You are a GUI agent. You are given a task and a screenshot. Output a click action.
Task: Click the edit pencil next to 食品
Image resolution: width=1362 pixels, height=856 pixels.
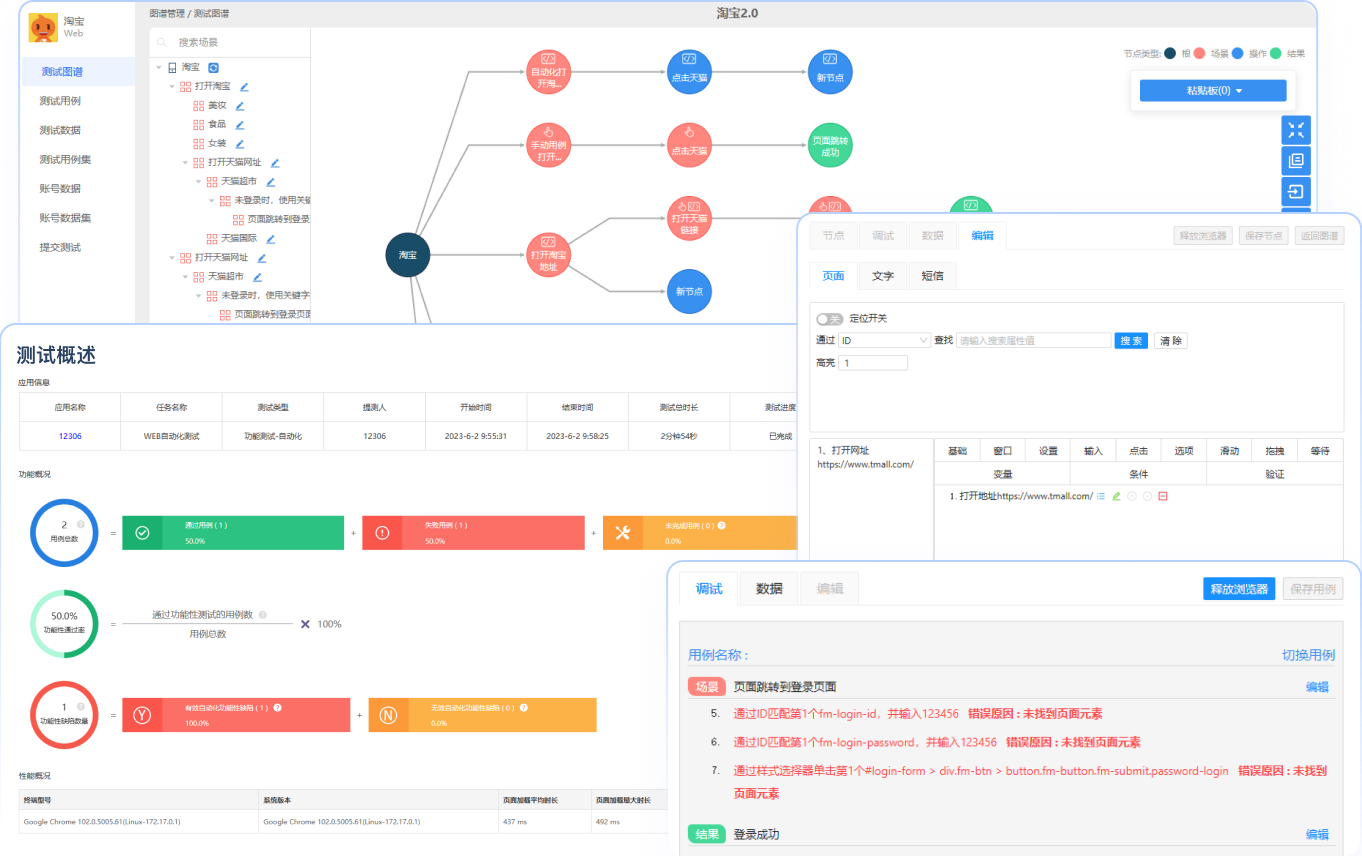pos(240,124)
